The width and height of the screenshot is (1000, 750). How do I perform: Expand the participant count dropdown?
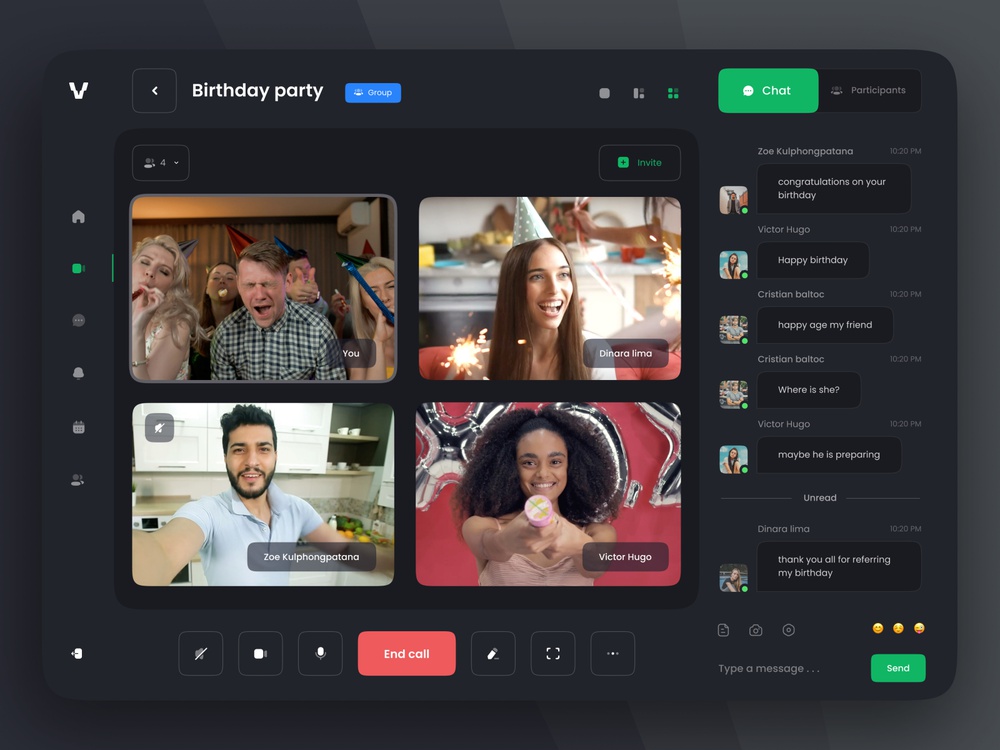161,163
